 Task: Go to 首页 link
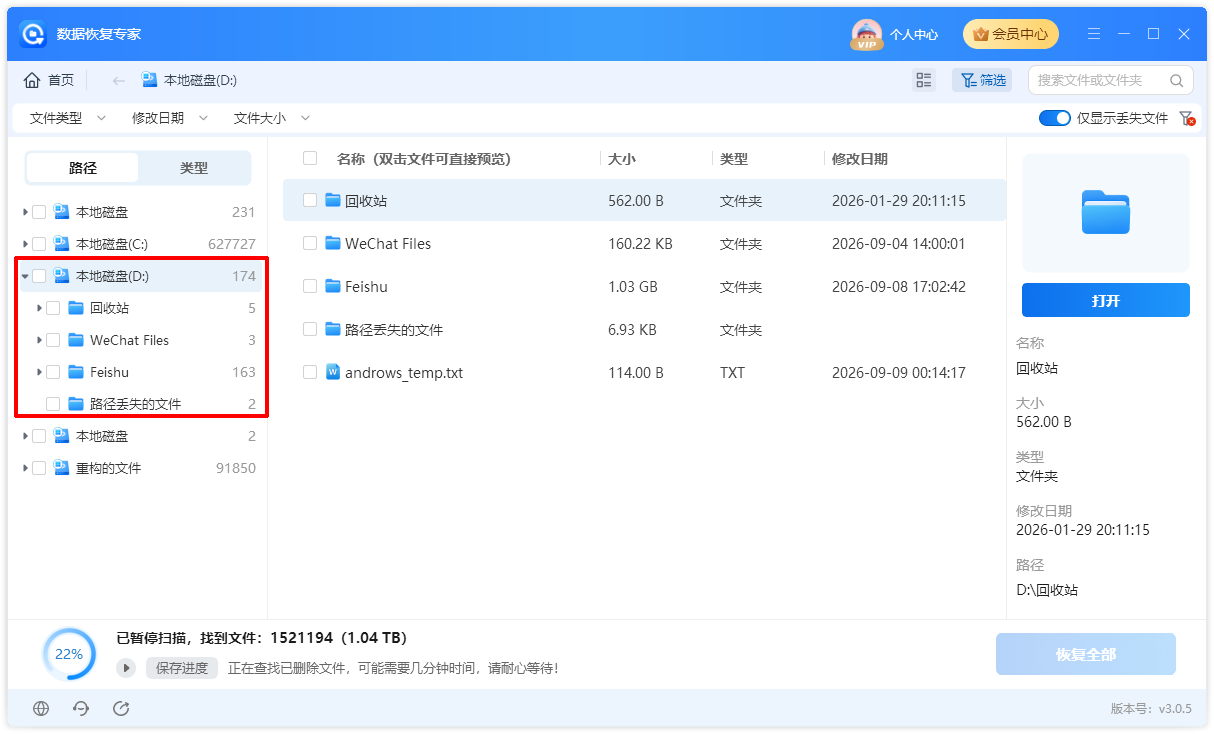(x=61, y=80)
